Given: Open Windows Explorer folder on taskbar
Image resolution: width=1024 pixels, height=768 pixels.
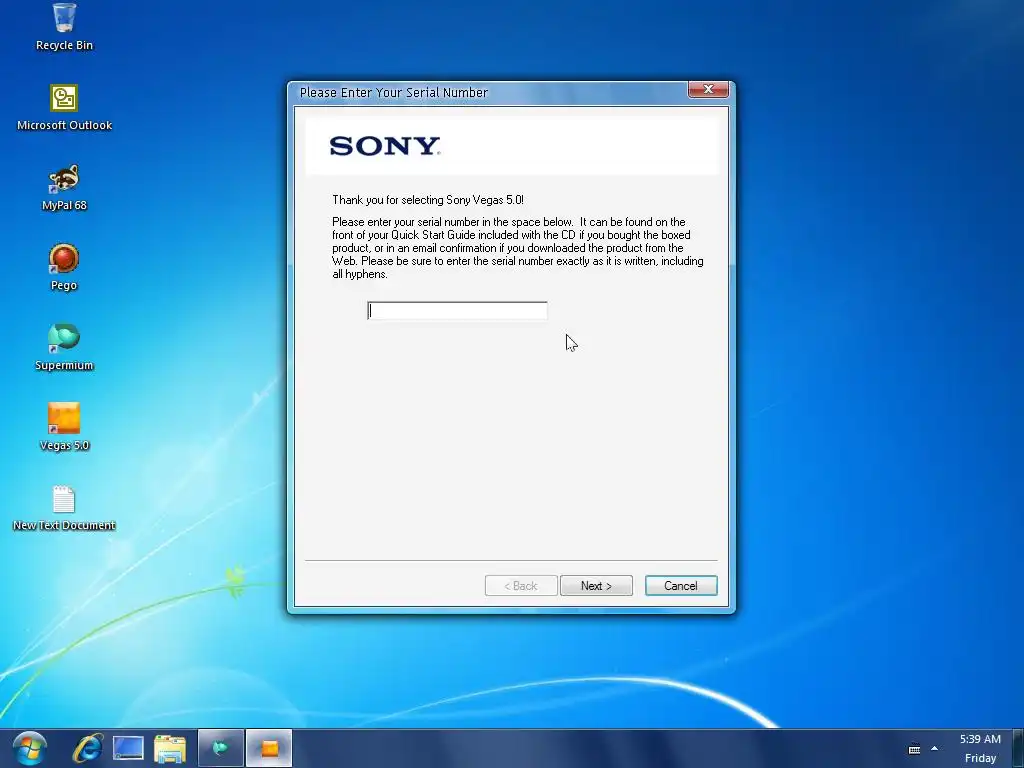Looking at the screenshot, I should [x=170, y=748].
